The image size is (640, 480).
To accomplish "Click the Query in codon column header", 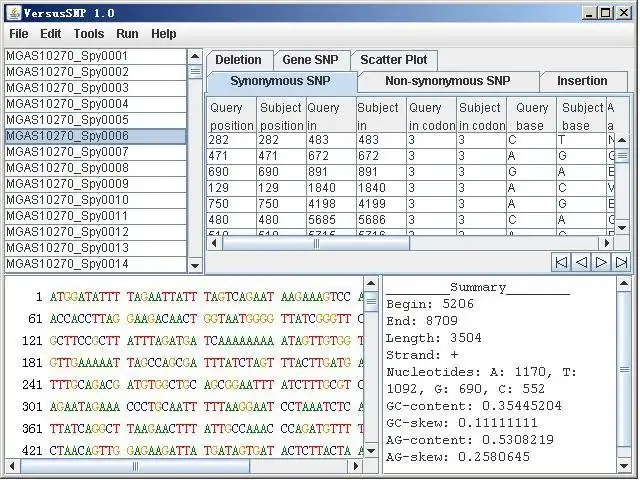I will [431, 116].
